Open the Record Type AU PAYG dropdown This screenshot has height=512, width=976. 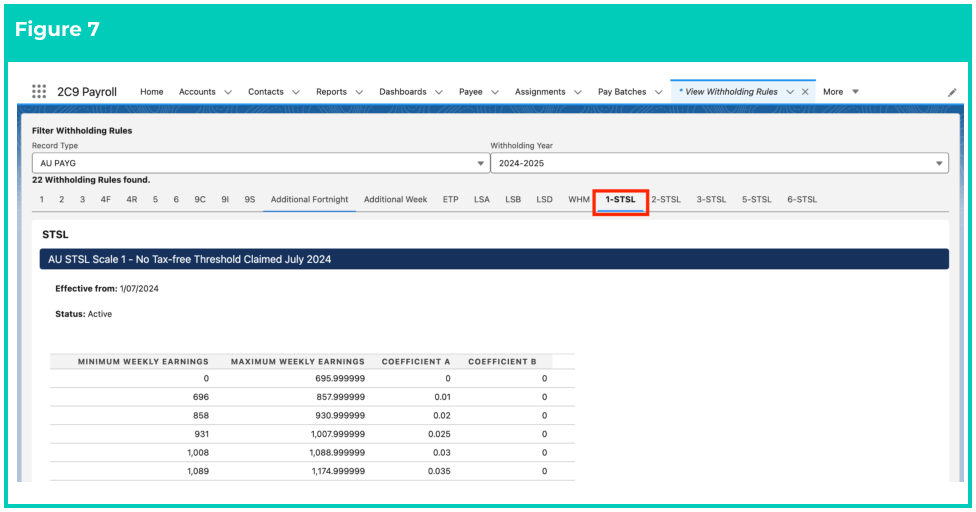(x=261, y=163)
